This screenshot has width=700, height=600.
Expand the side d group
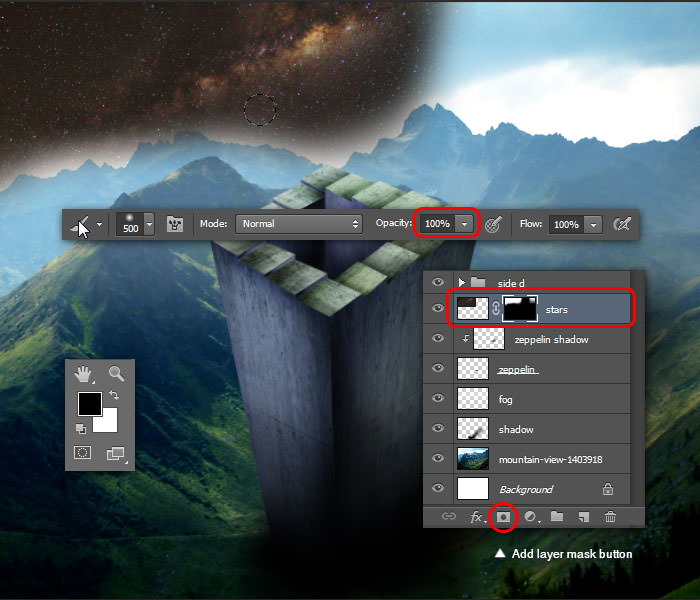[x=462, y=282]
